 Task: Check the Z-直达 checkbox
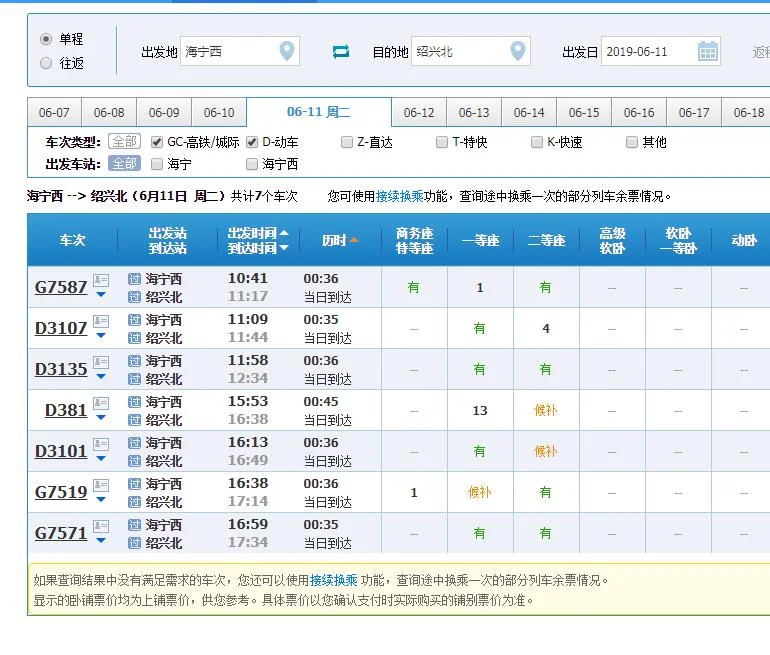(x=347, y=142)
